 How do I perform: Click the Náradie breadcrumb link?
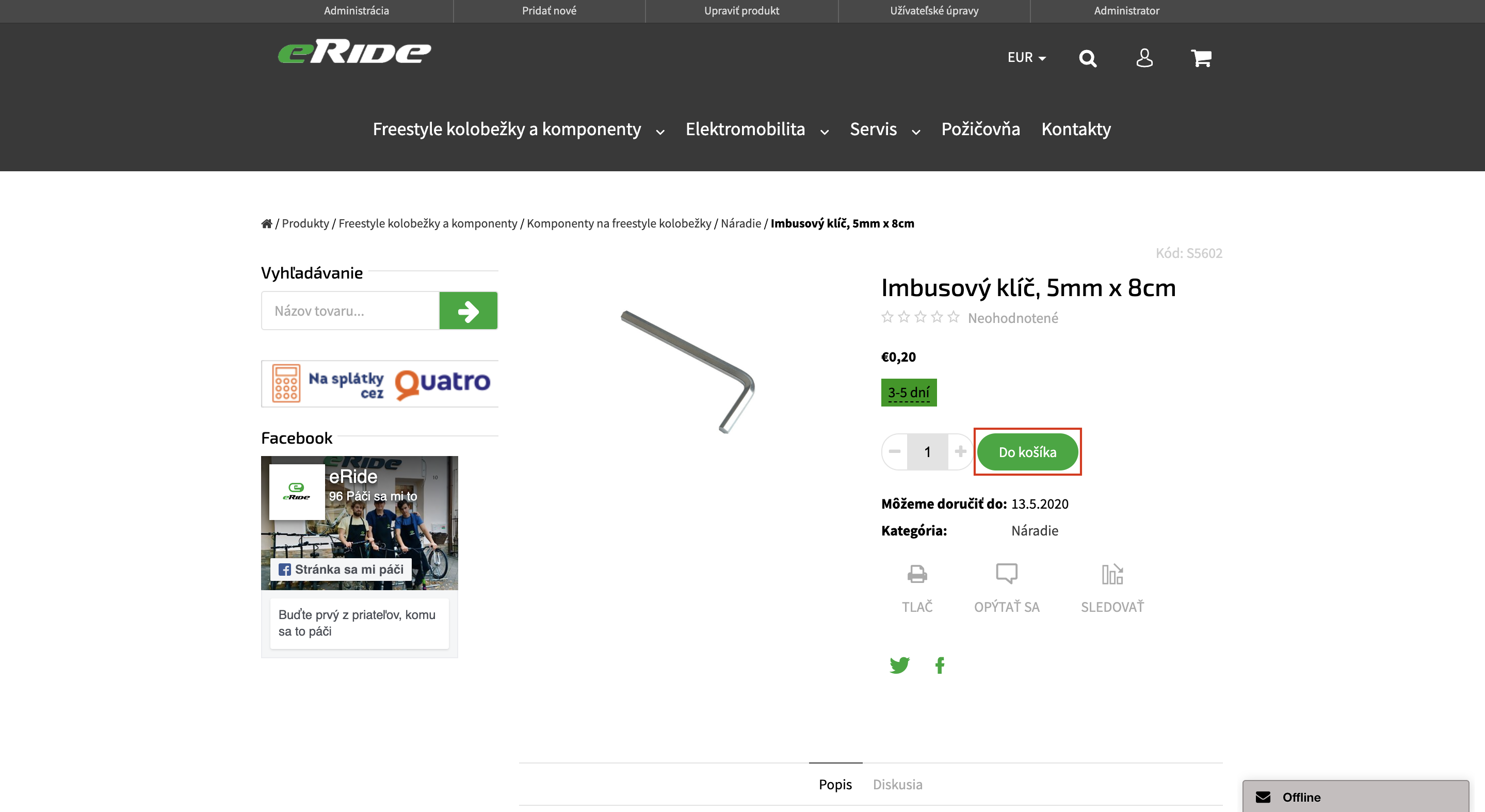pos(741,223)
